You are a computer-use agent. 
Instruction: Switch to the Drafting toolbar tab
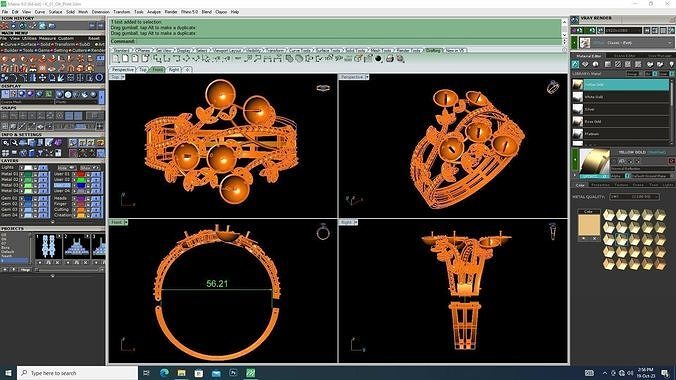pyautogui.click(x=433, y=50)
